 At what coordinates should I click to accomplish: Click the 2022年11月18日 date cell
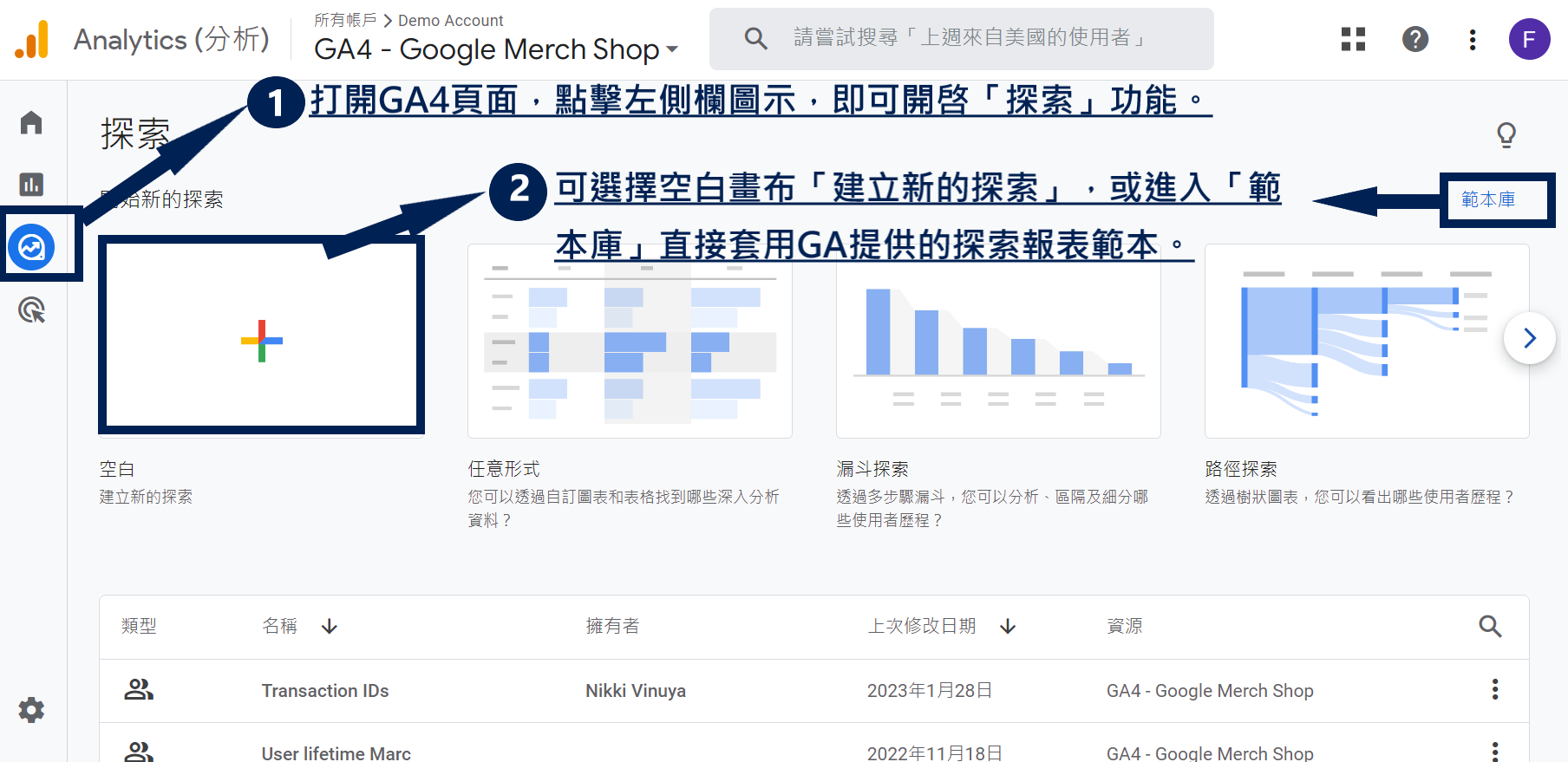pyautogui.click(x=935, y=753)
